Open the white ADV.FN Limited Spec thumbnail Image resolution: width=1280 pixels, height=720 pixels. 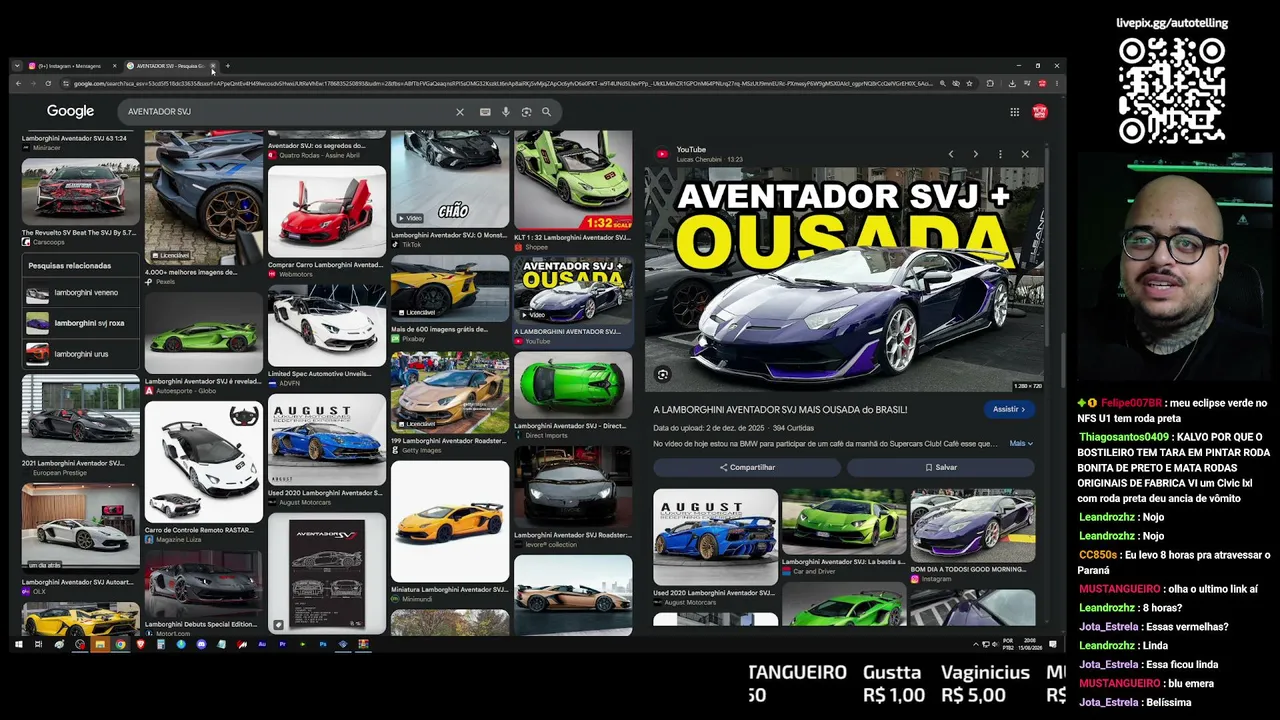point(326,326)
